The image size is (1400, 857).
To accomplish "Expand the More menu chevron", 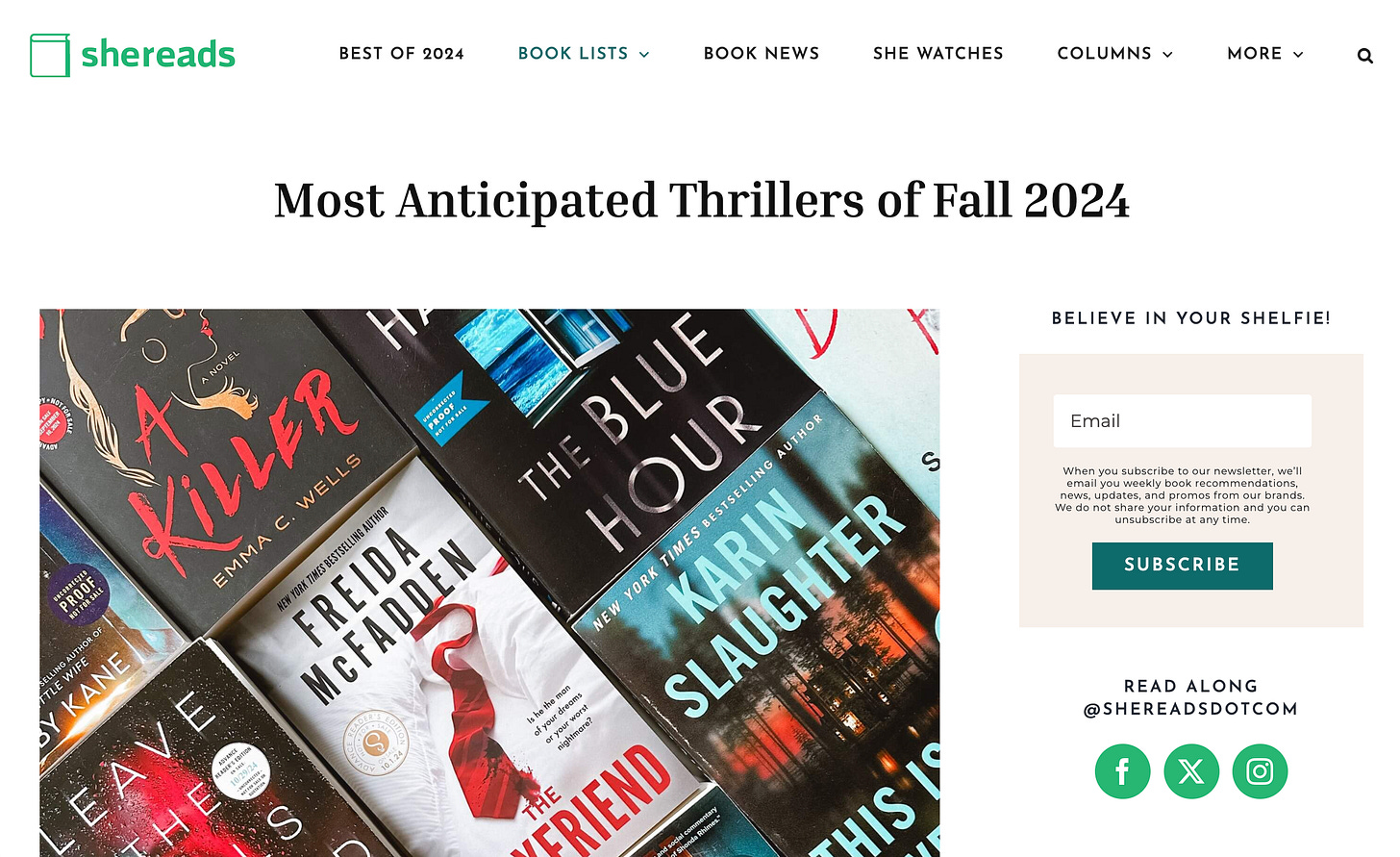I will 1298,55.
